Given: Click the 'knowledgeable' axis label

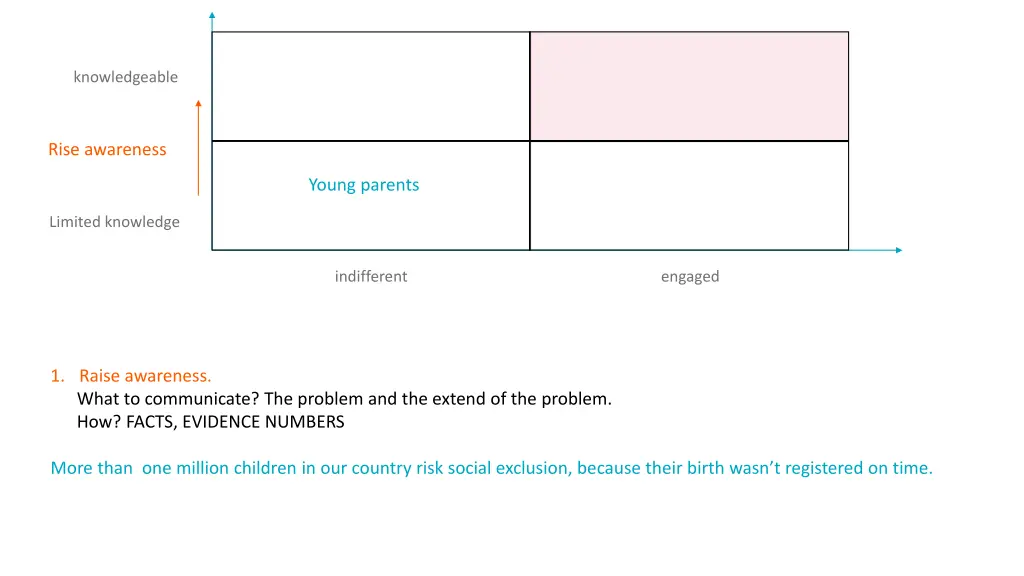Looking at the screenshot, I should tap(125, 77).
